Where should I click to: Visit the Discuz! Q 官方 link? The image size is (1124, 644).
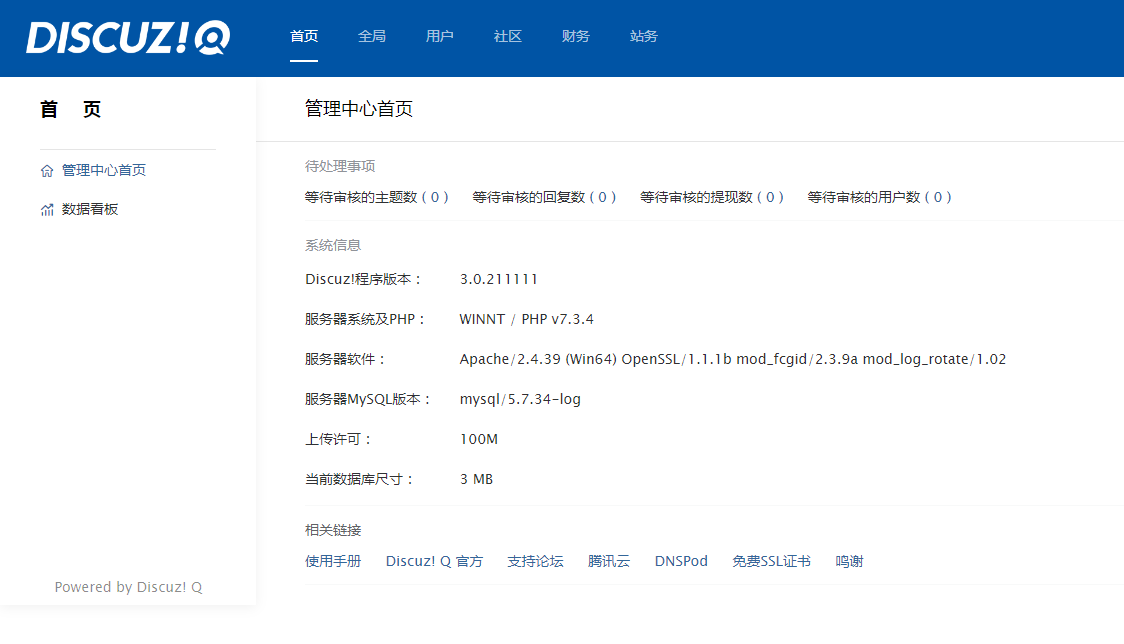pyautogui.click(x=434, y=561)
